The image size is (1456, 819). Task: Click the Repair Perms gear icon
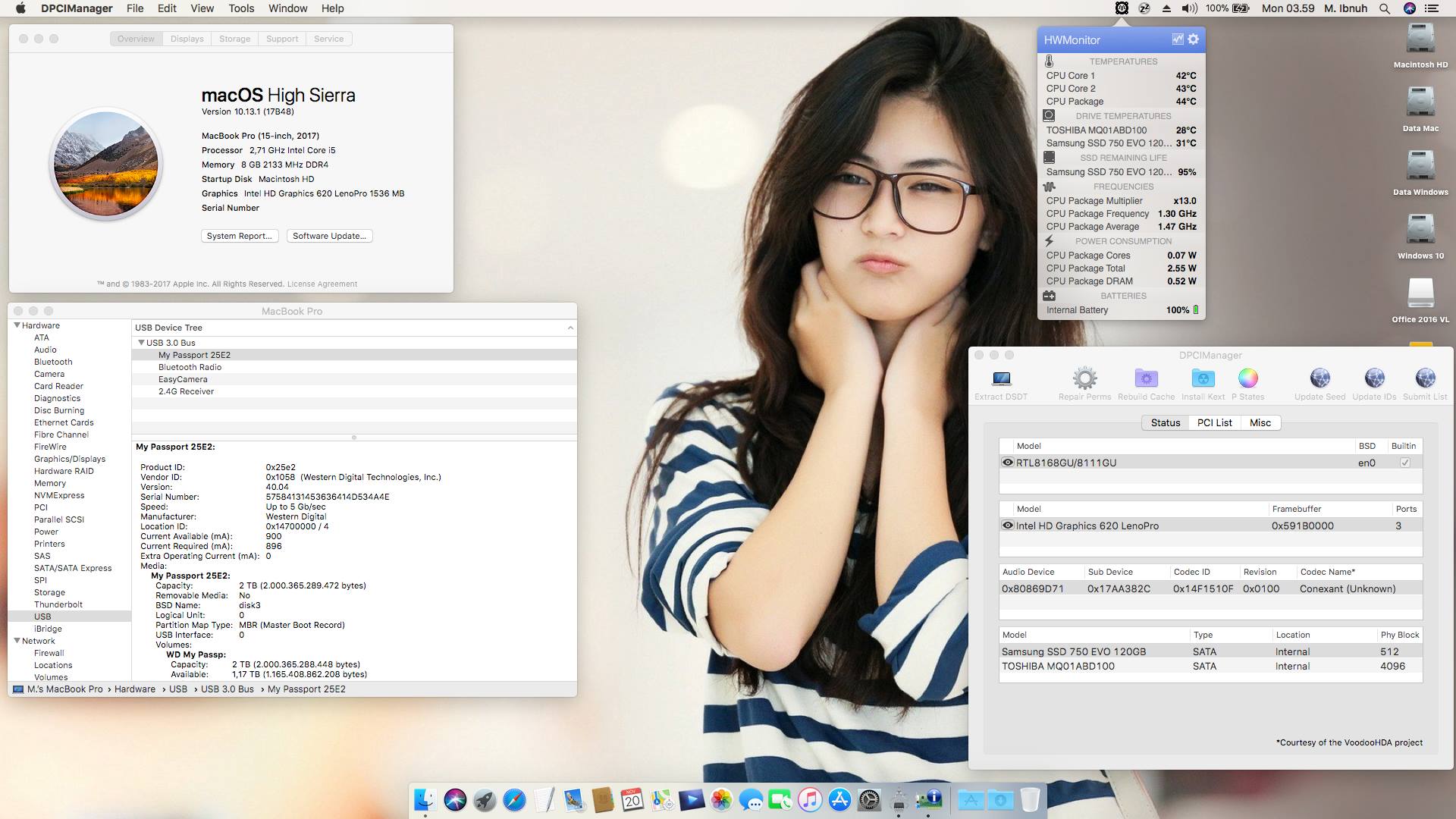coord(1084,378)
